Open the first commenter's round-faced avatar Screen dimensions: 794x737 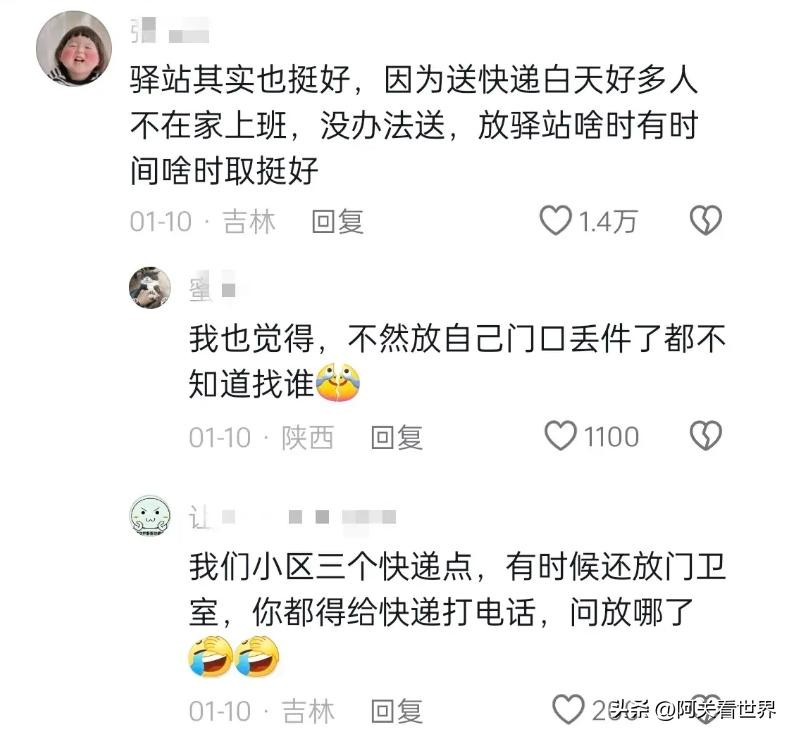74,49
